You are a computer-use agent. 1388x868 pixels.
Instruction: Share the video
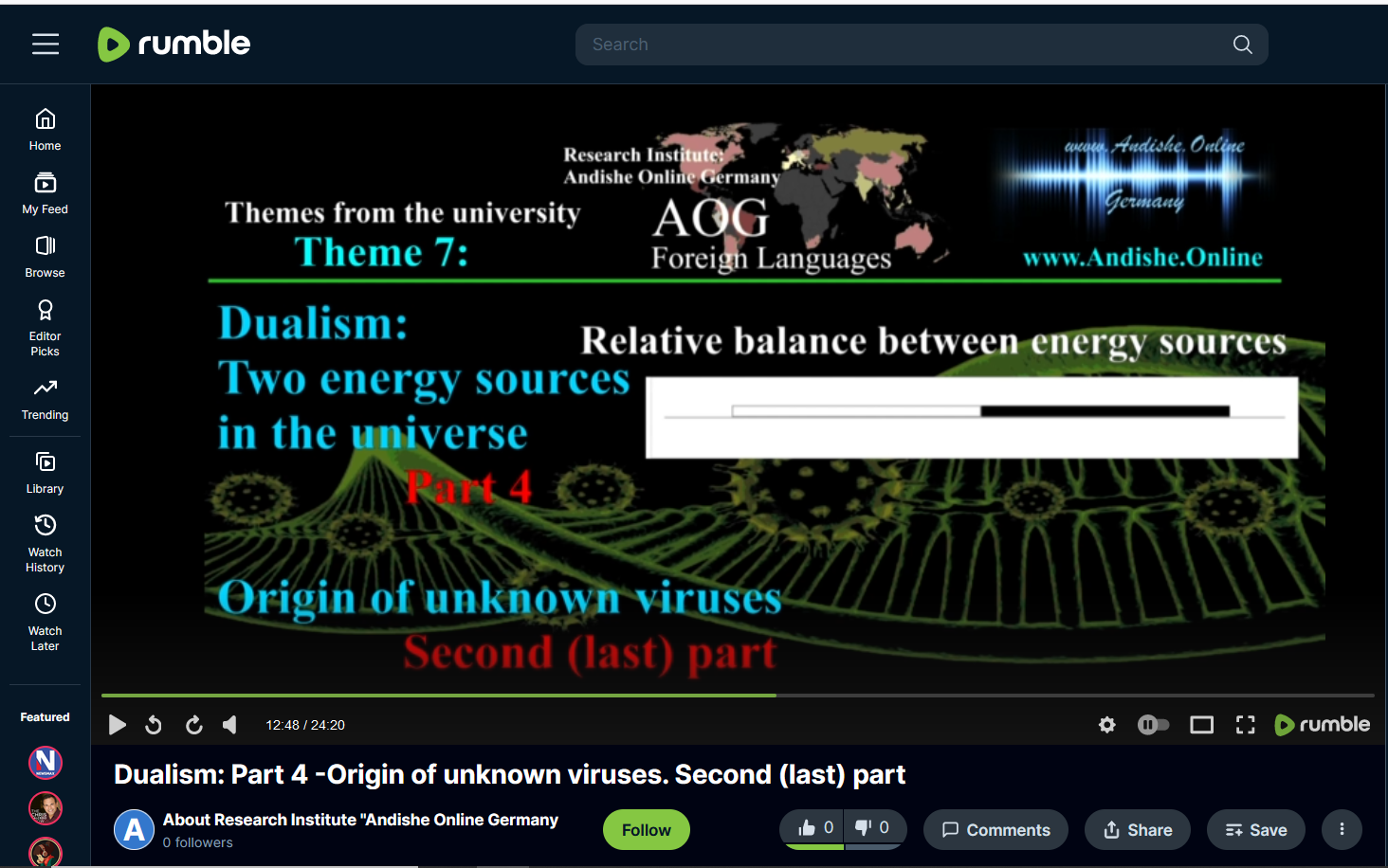(x=1138, y=830)
